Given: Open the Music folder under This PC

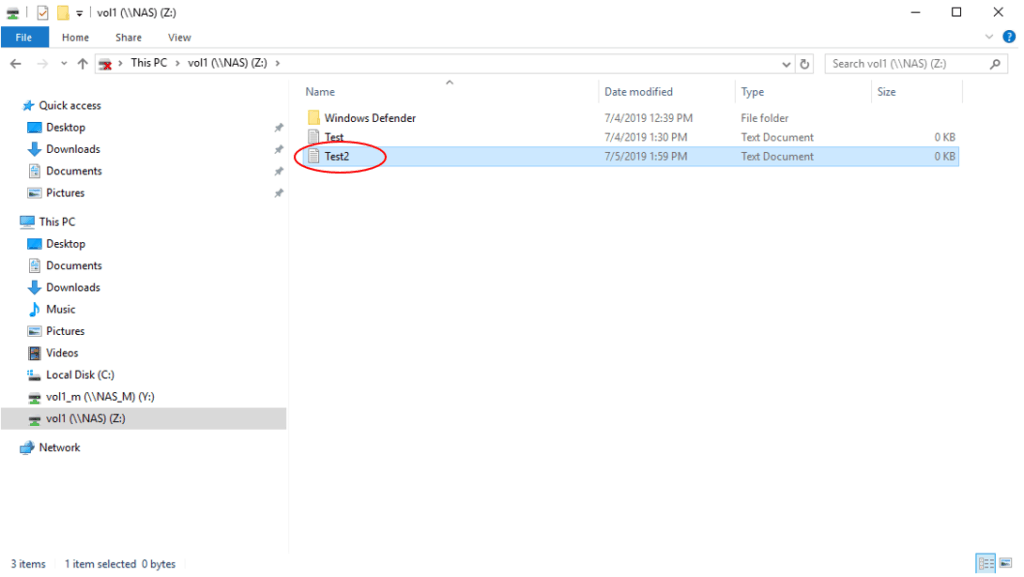Looking at the screenshot, I should click(61, 309).
